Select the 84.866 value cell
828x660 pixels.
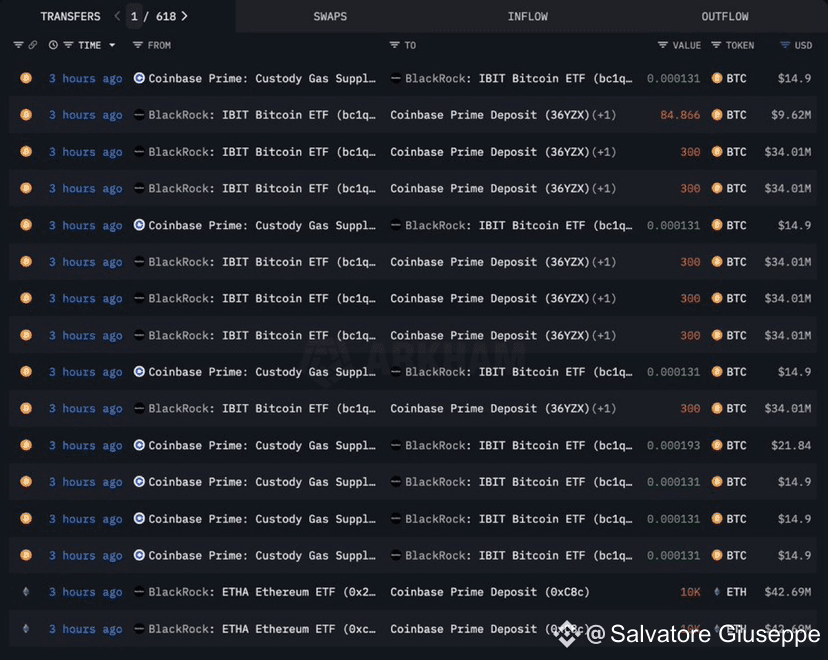pyautogui.click(x=680, y=115)
